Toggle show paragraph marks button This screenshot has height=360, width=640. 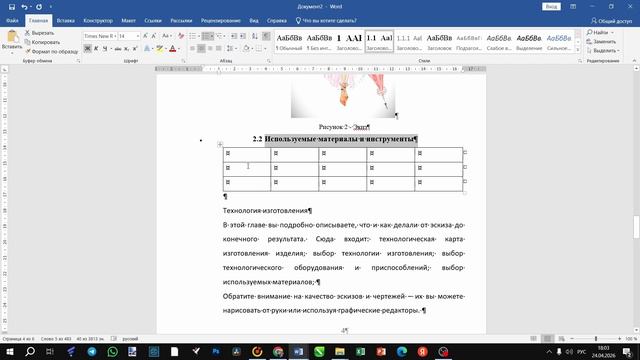click(266, 36)
